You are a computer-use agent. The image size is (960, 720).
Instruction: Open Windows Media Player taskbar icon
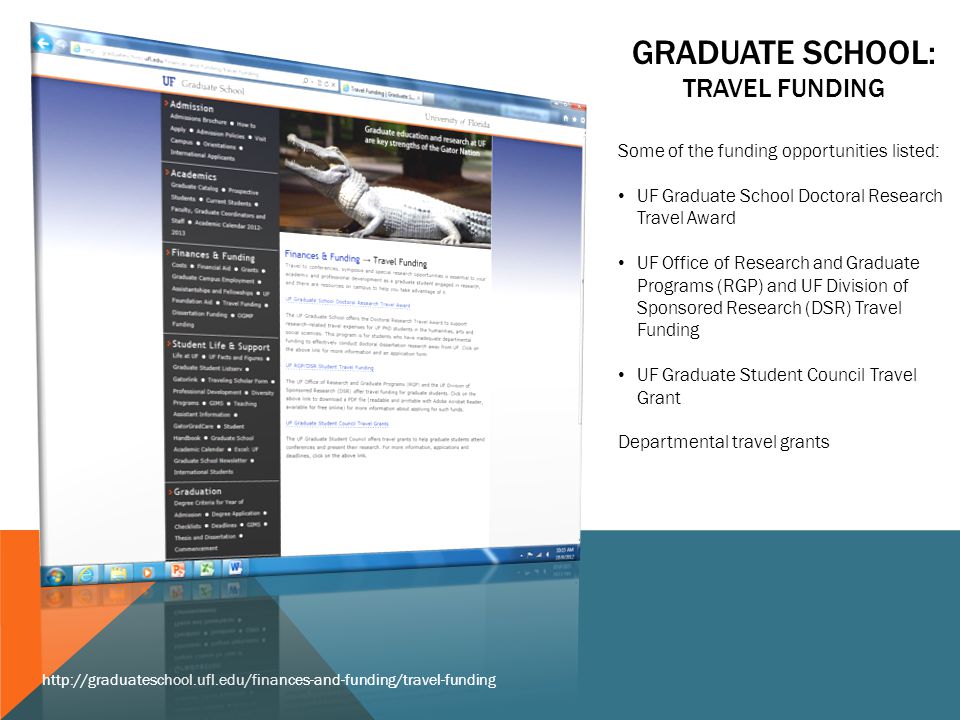[147, 572]
